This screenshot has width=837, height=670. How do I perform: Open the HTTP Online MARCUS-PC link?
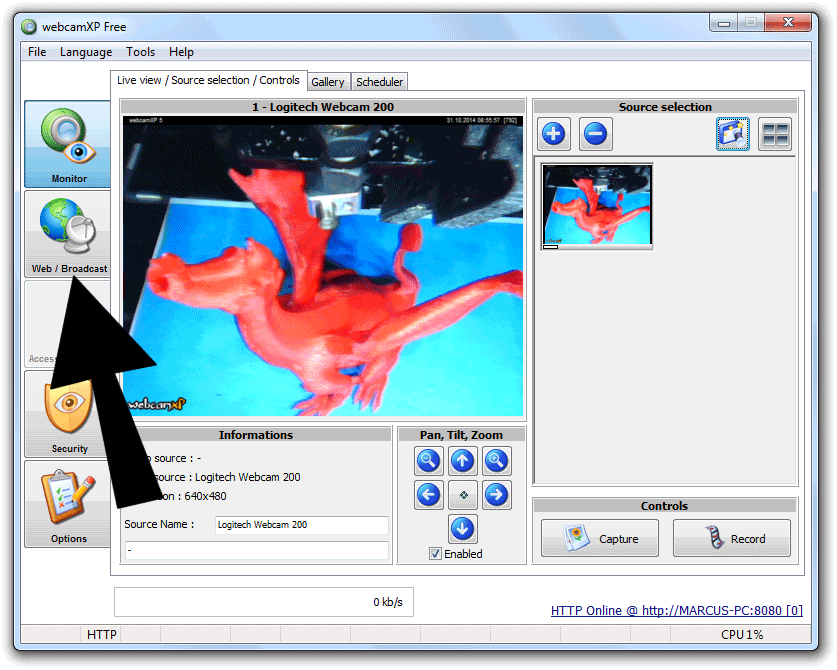coord(677,610)
